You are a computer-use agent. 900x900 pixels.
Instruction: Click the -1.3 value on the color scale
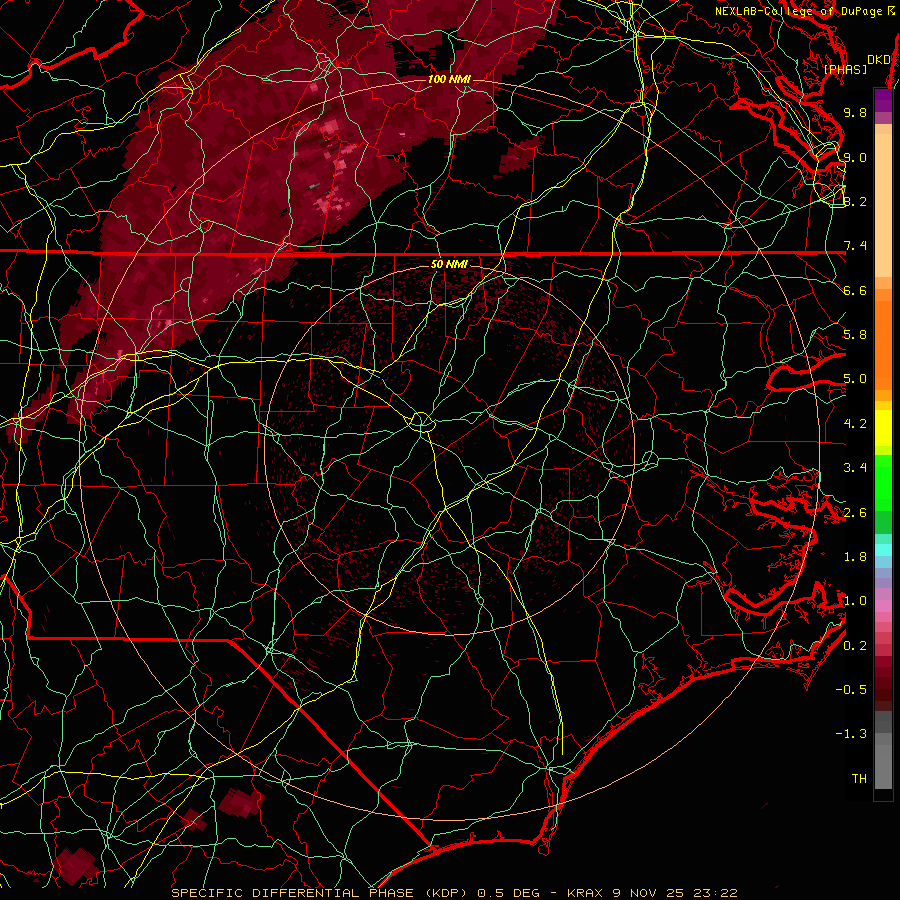852,734
